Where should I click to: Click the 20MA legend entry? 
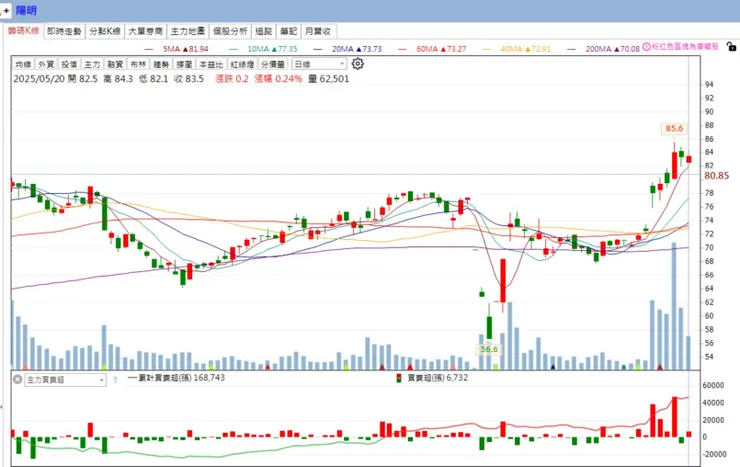pos(348,49)
